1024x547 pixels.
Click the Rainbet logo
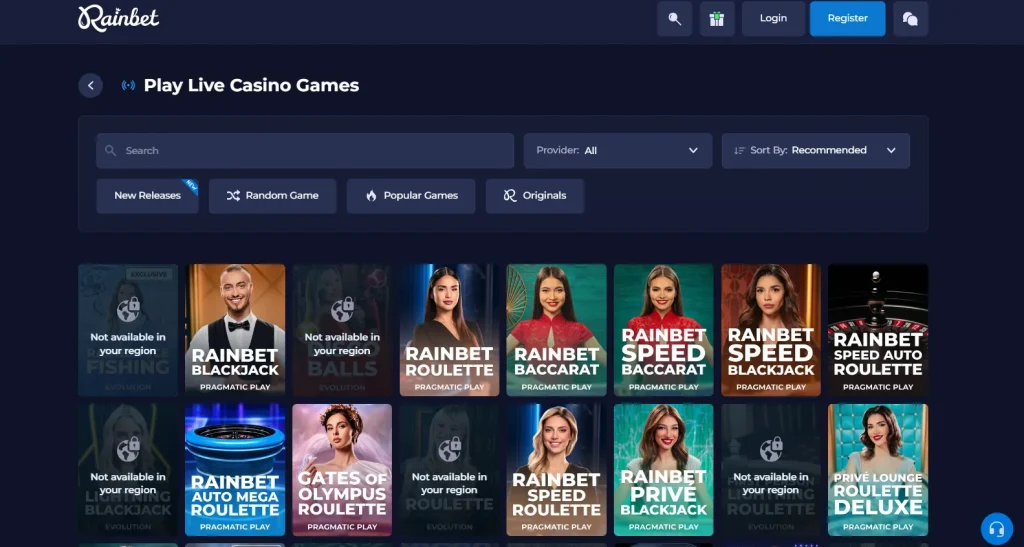118,18
